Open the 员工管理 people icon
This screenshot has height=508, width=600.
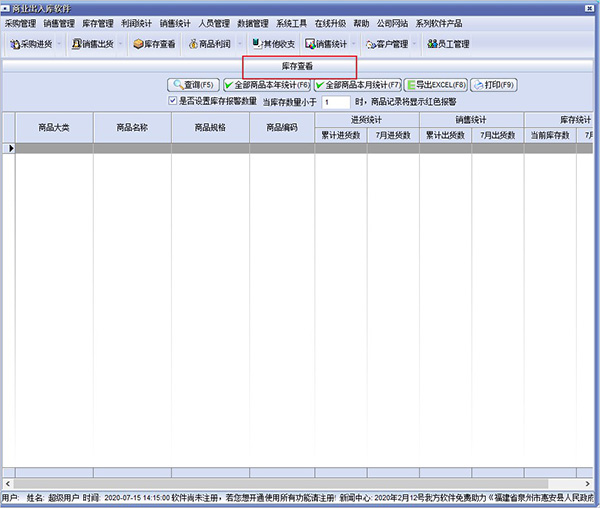click(x=432, y=44)
